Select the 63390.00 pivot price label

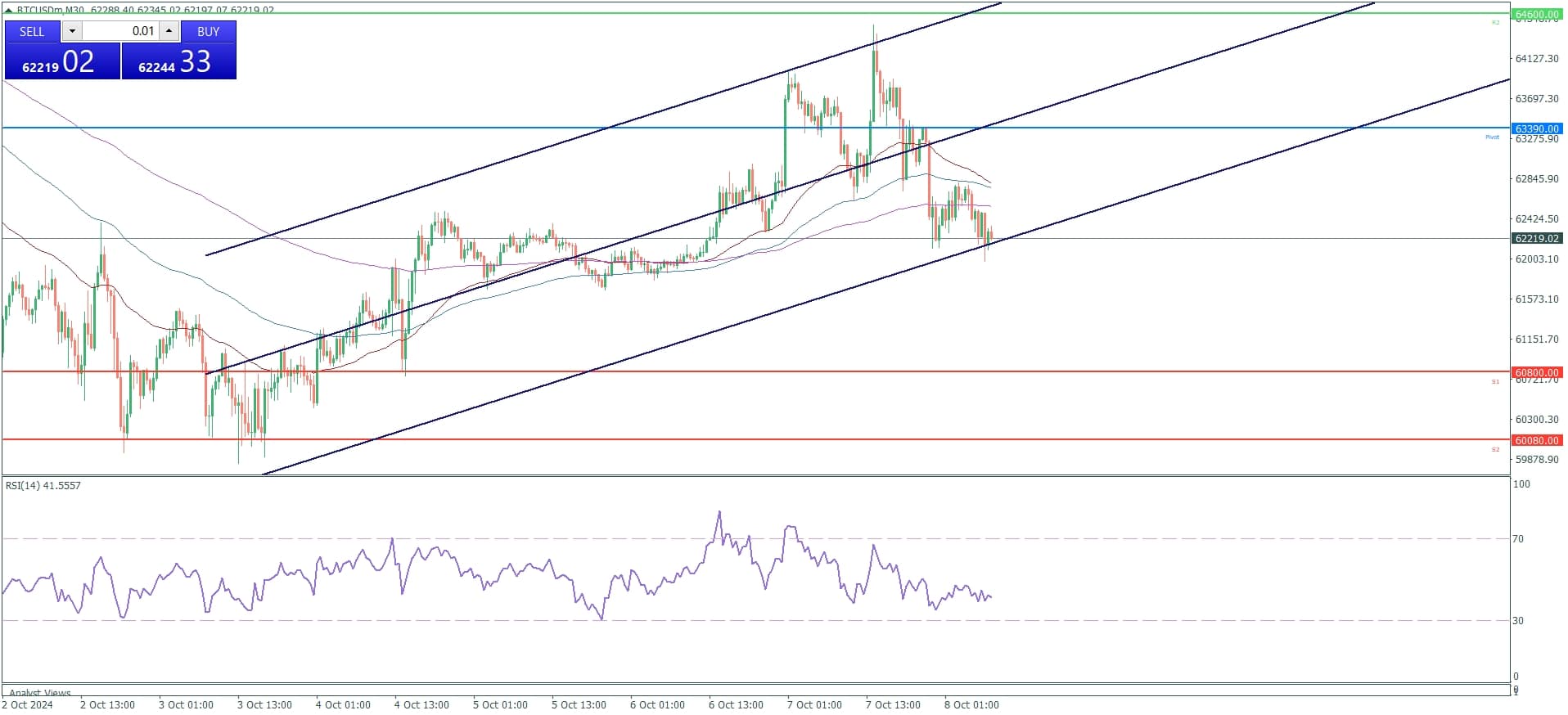point(1536,128)
